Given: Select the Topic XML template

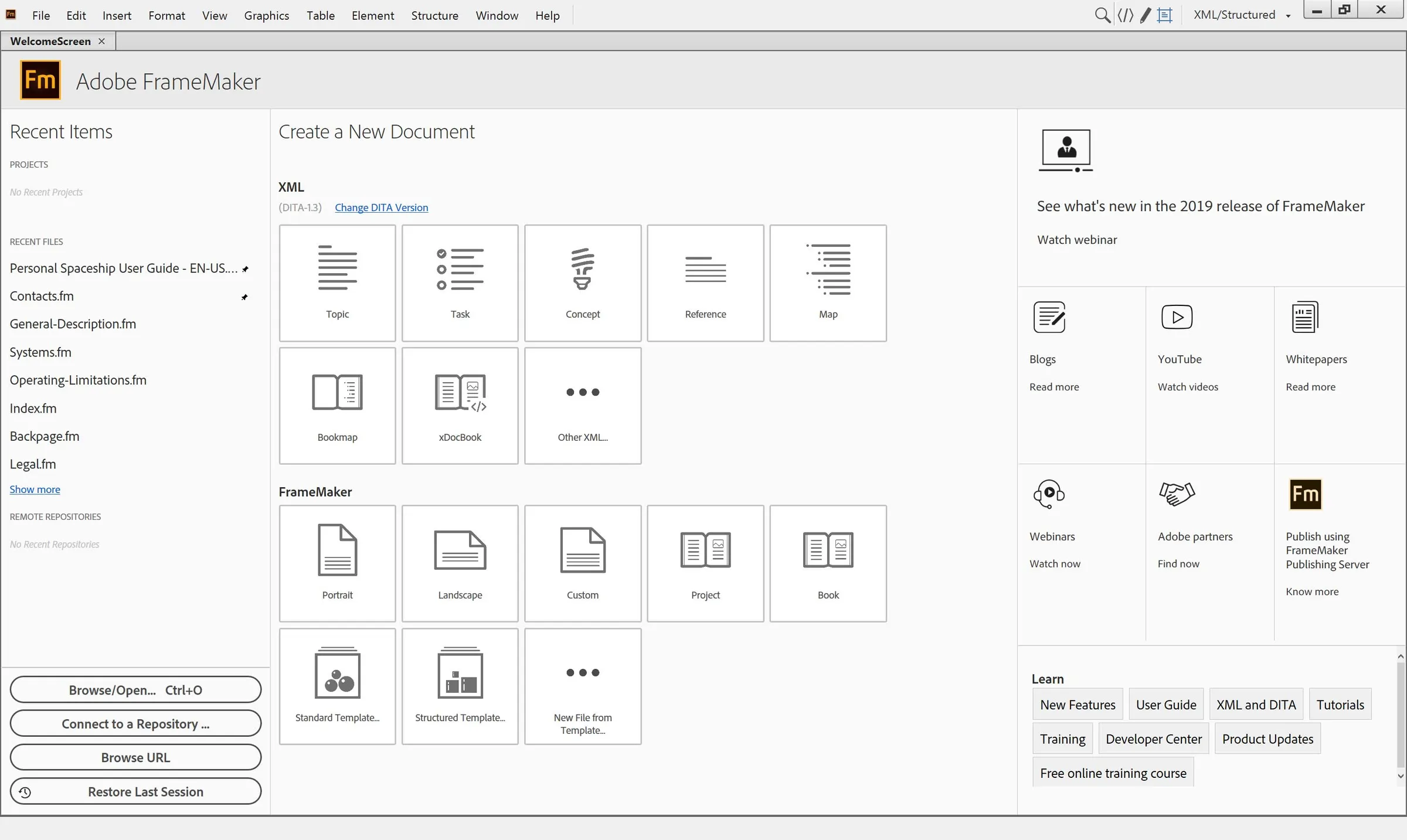Looking at the screenshot, I should (337, 283).
